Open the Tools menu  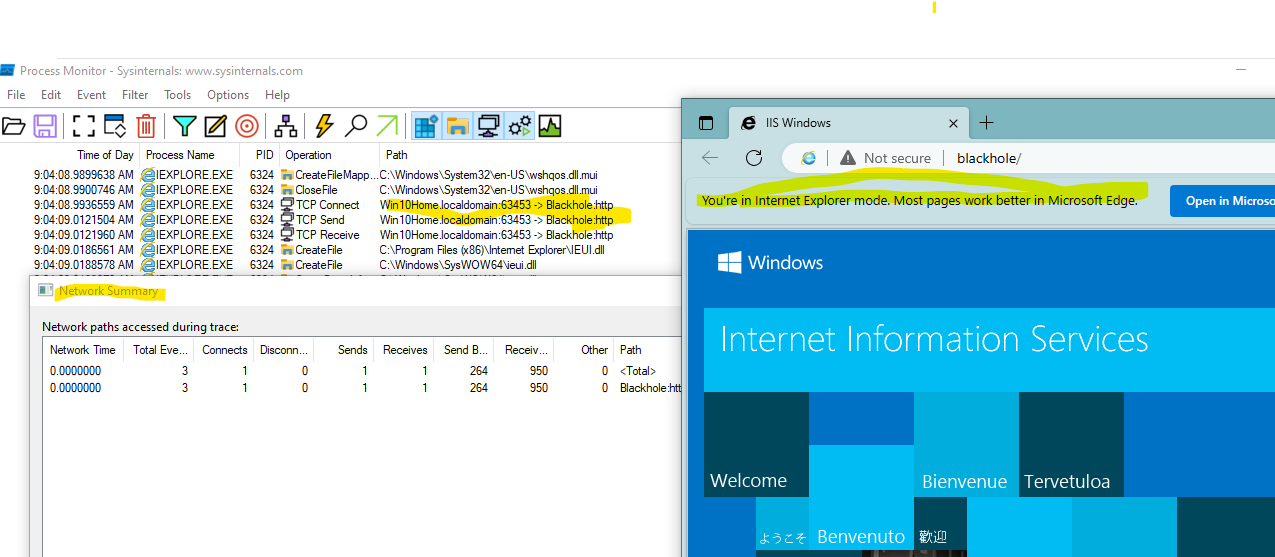[x=177, y=95]
